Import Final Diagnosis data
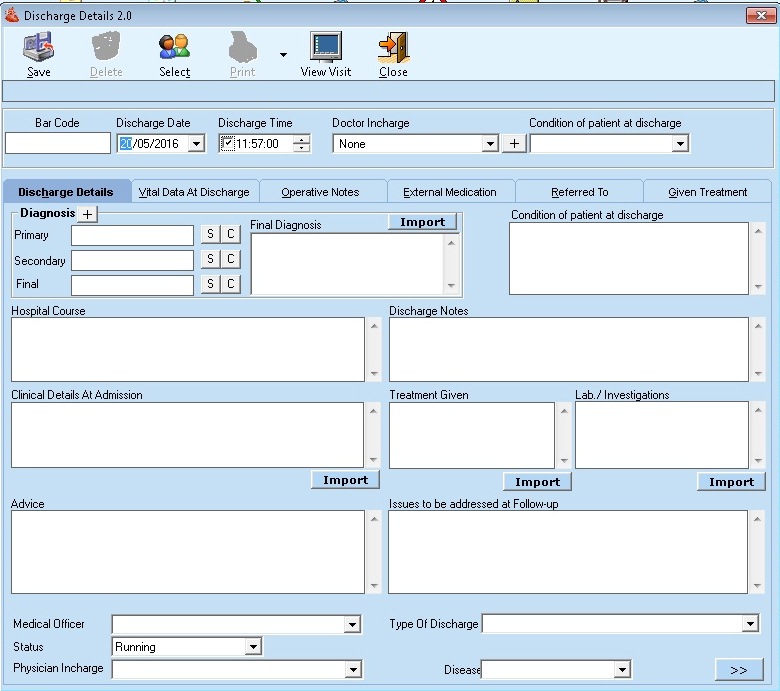Viewport: 780px width, 691px height. tap(422, 222)
